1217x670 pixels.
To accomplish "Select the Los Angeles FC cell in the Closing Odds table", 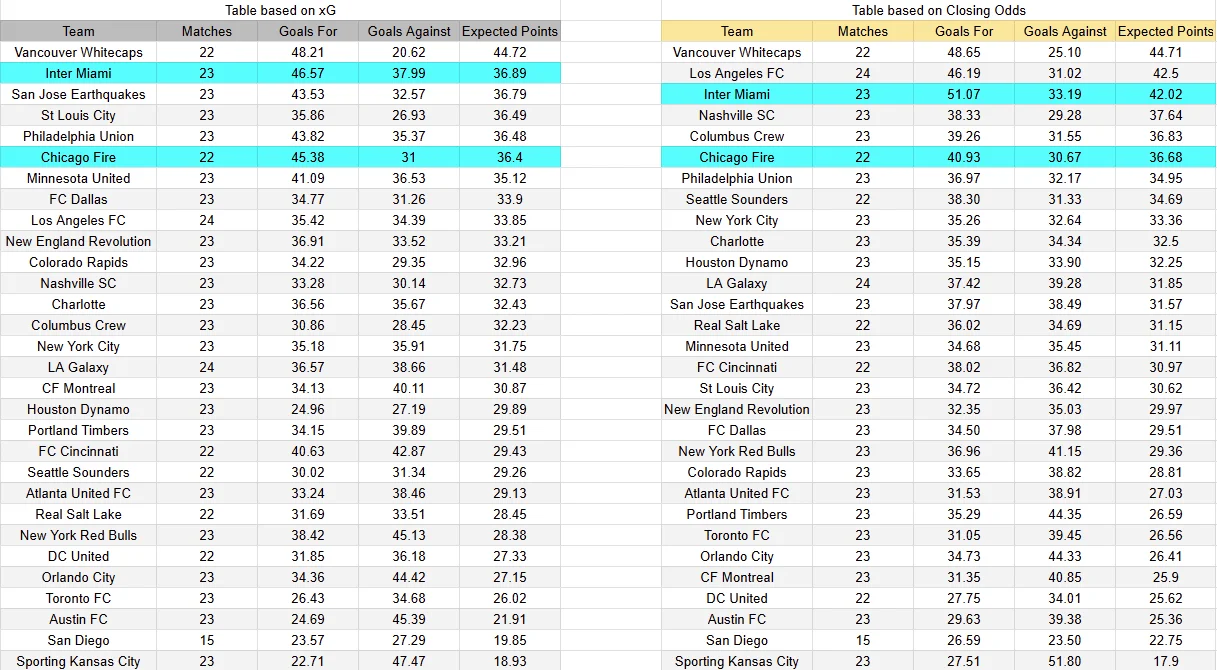I will click(736, 73).
